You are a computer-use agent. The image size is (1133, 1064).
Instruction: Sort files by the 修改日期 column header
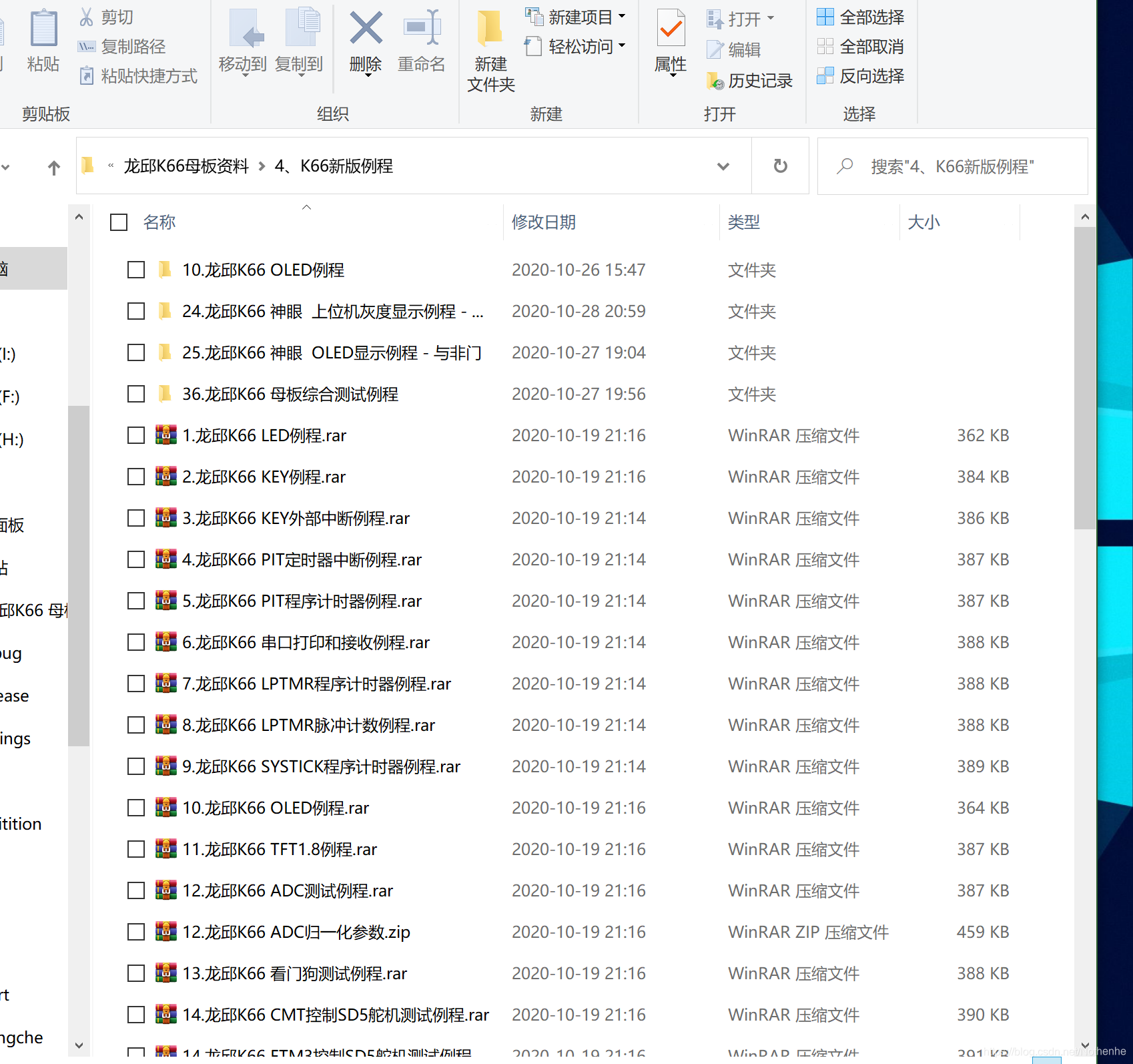tap(544, 222)
